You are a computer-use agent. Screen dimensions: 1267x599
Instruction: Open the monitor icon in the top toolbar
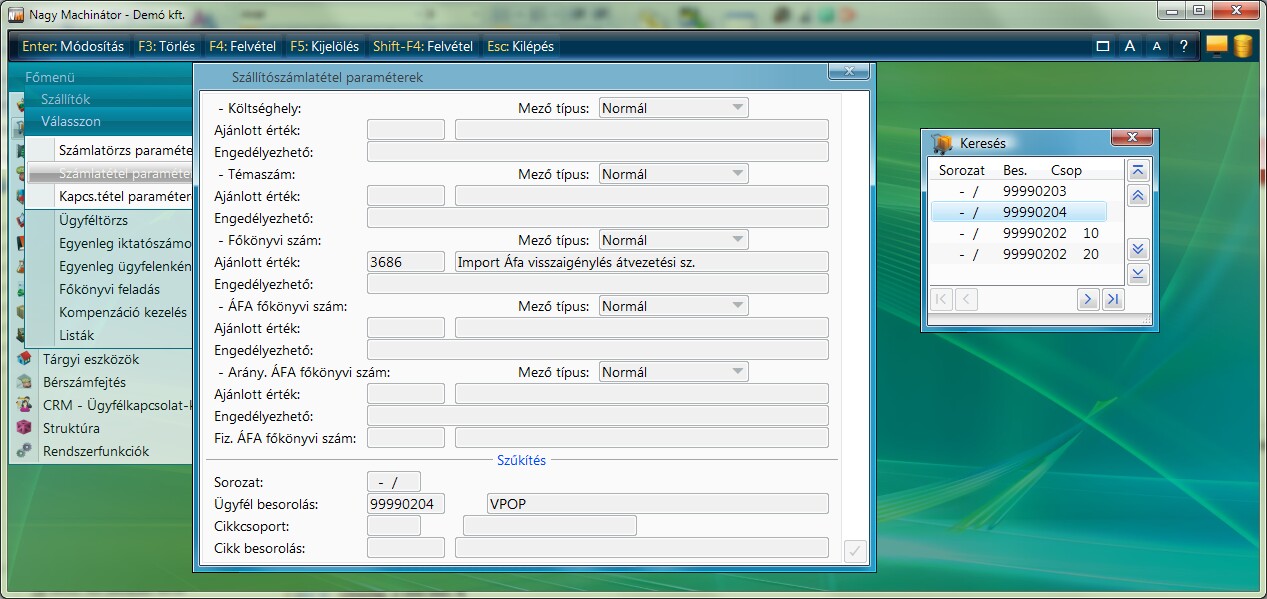click(1216, 46)
